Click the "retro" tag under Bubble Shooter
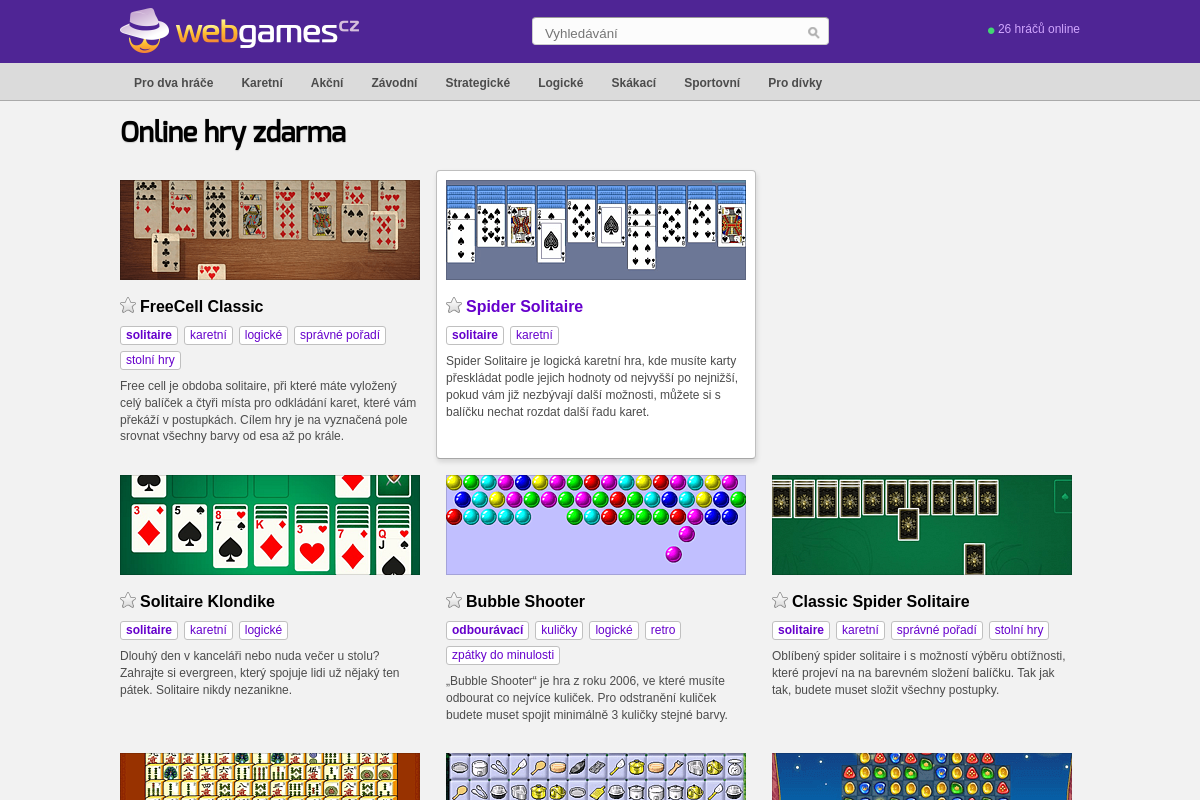The image size is (1200, 800). point(663,630)
